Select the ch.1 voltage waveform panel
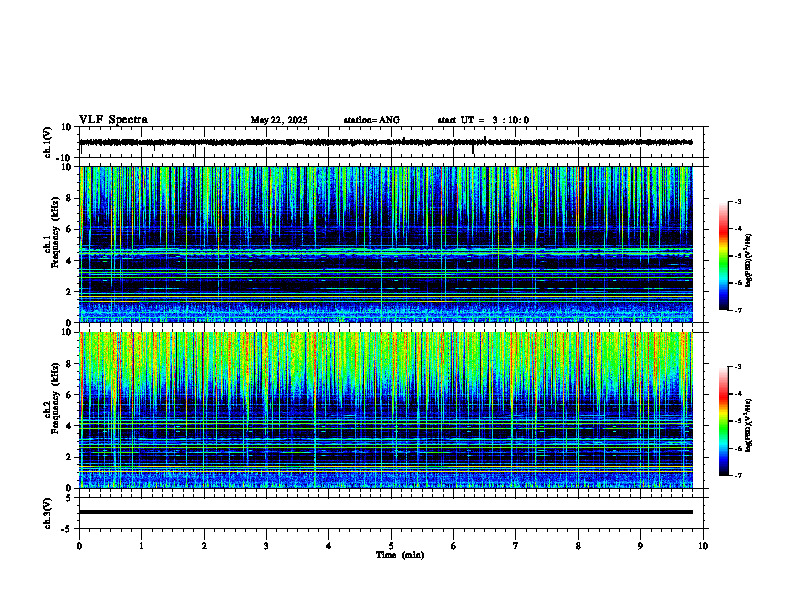 [393, 142]
